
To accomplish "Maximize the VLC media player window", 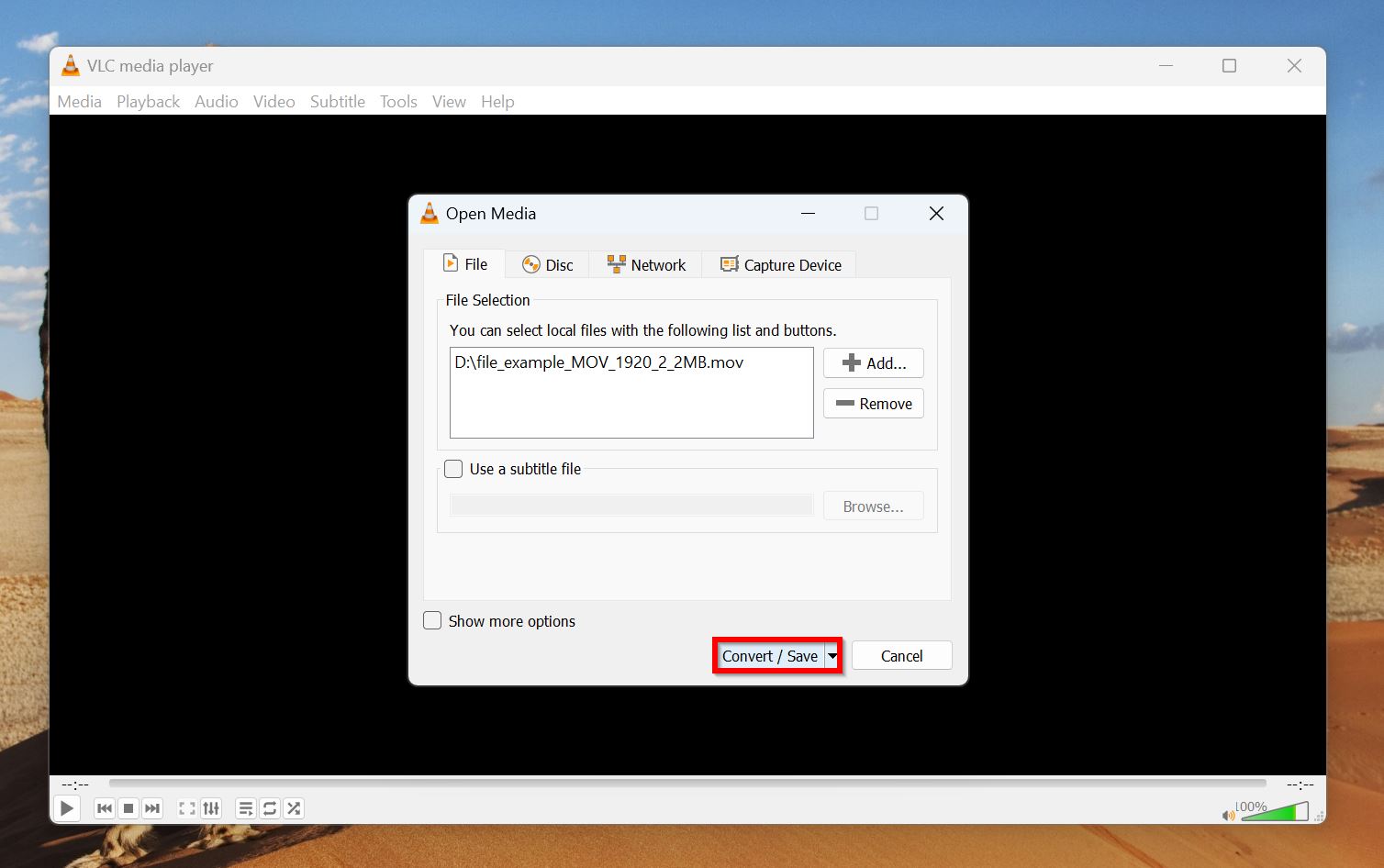I will pyautogui.click(x=1230, y=66).
